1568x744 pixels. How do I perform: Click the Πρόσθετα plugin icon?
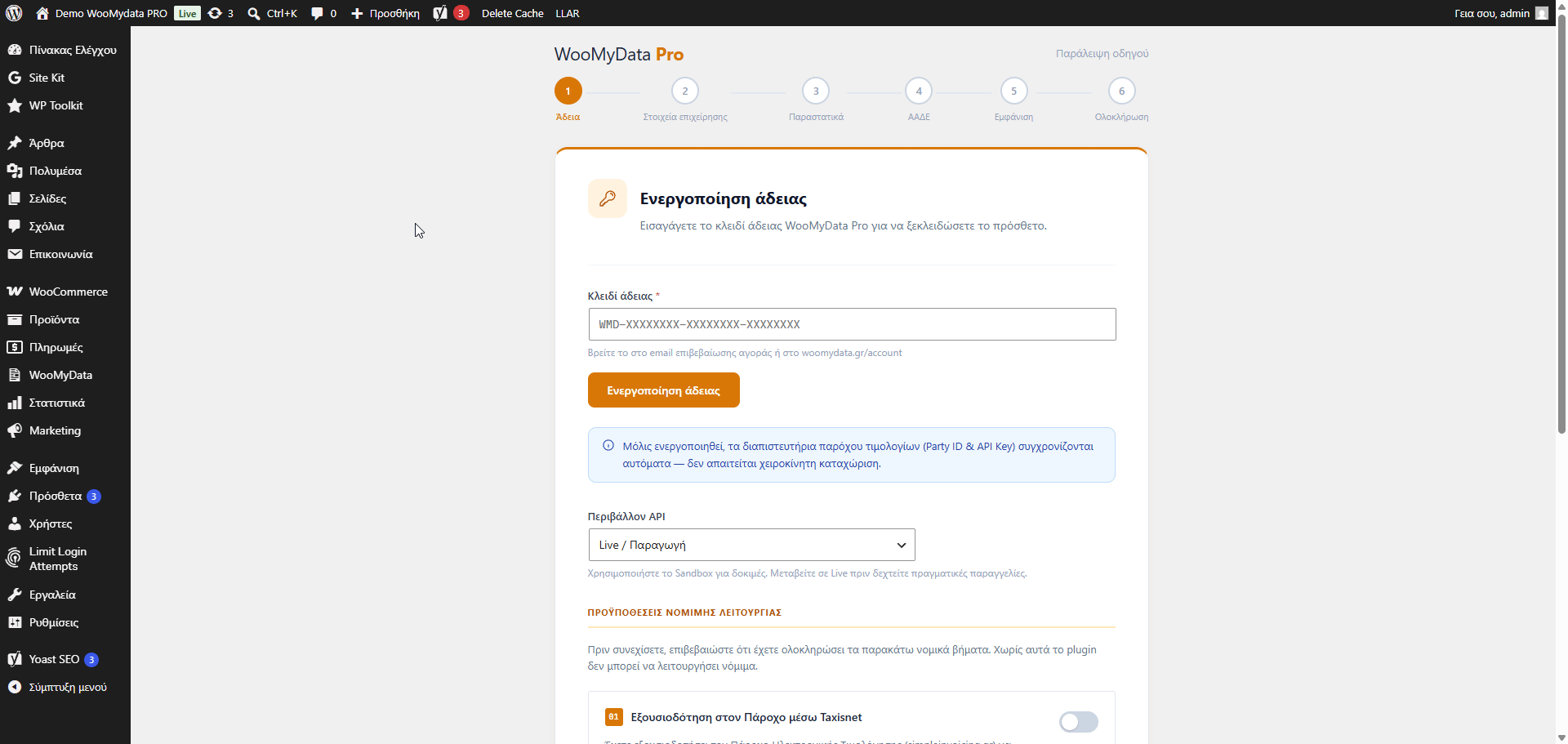tap(15, 496)
